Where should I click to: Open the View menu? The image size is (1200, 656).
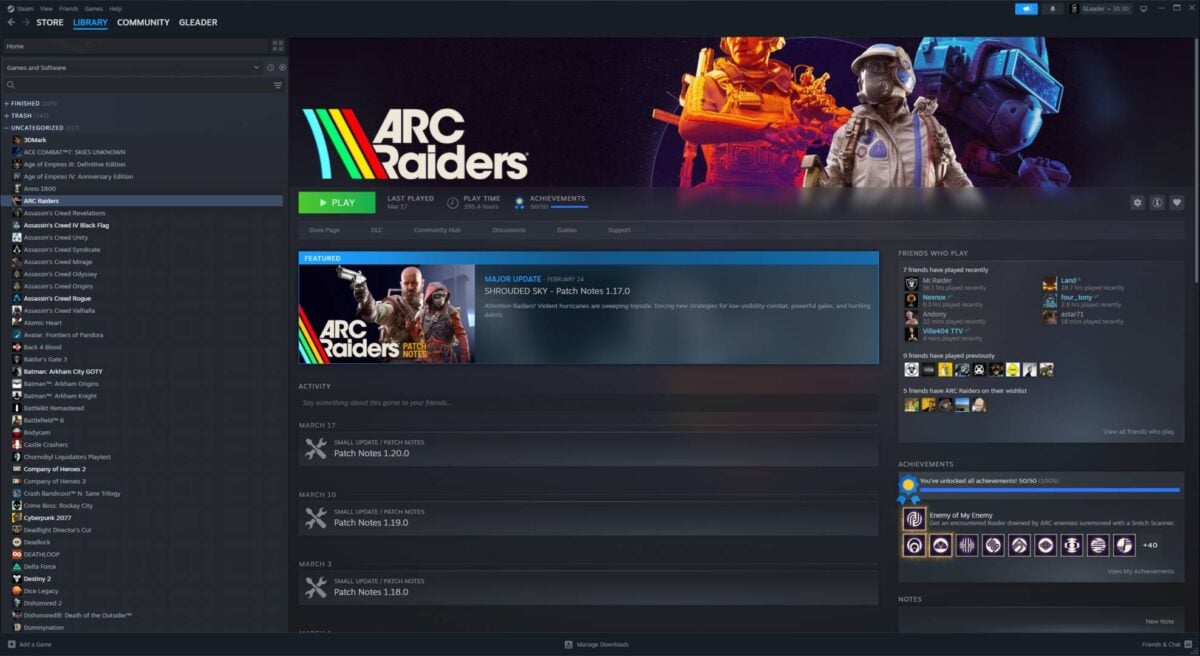[x=45, y=7]
